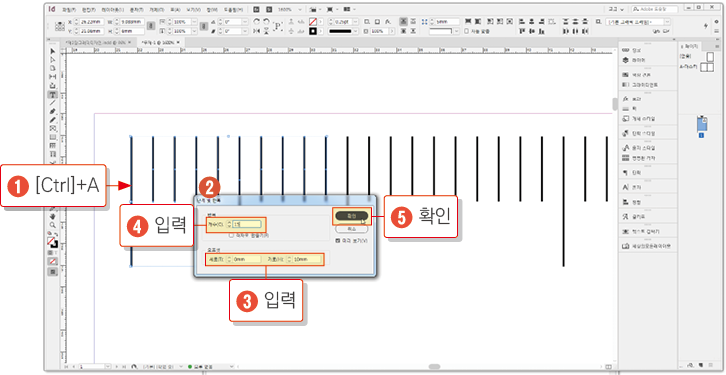The height and width of the screenshot is (375, 726).
Task: Open the Layers panel icon
Action: [x=625, y=61]
